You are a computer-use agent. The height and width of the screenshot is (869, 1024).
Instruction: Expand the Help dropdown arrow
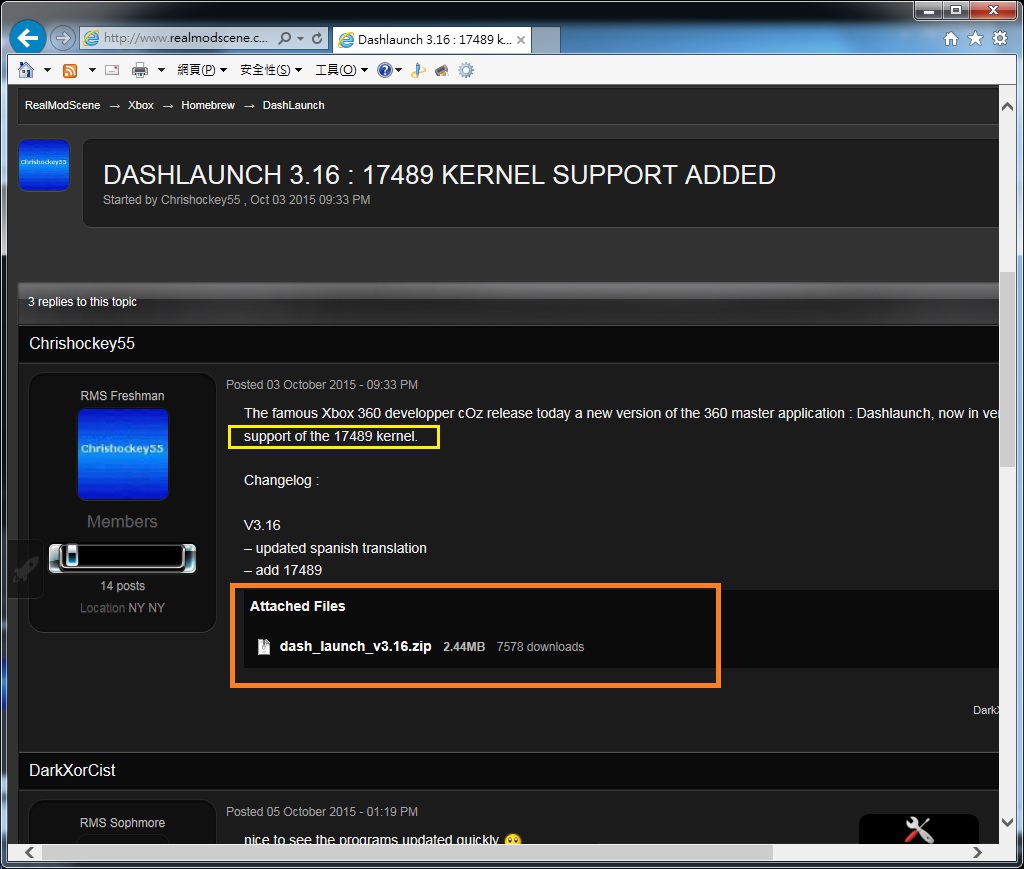coord(398,70)
